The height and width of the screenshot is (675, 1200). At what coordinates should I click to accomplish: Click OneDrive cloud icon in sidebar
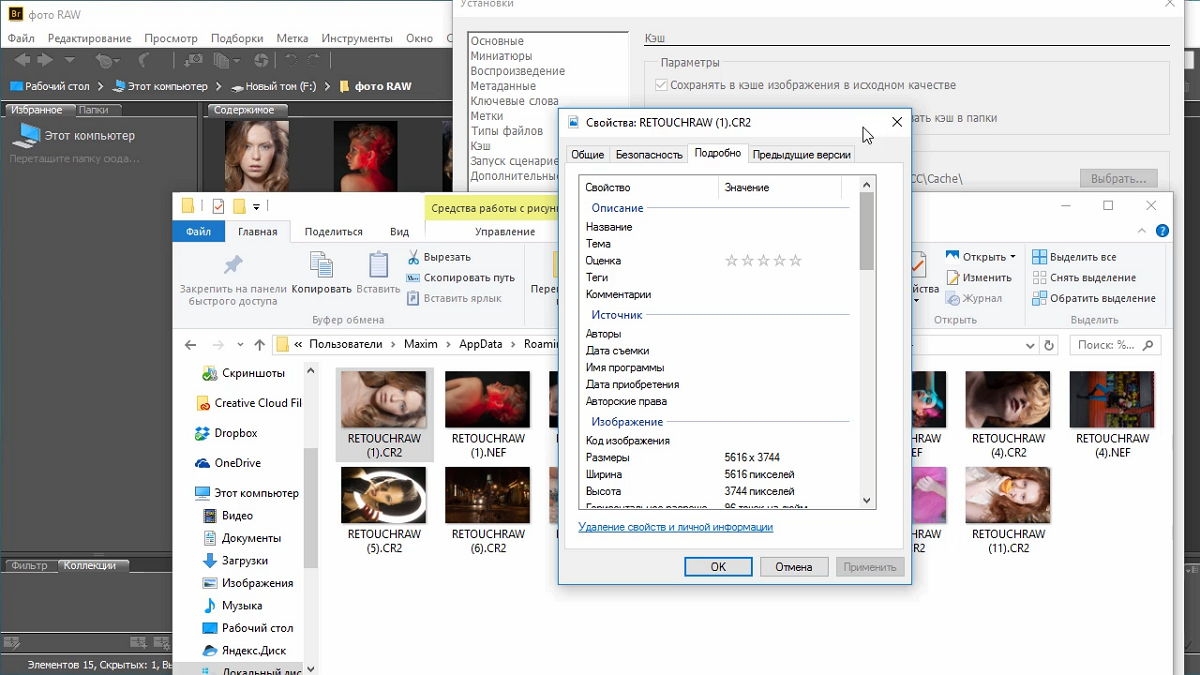[x=204, y=463]
